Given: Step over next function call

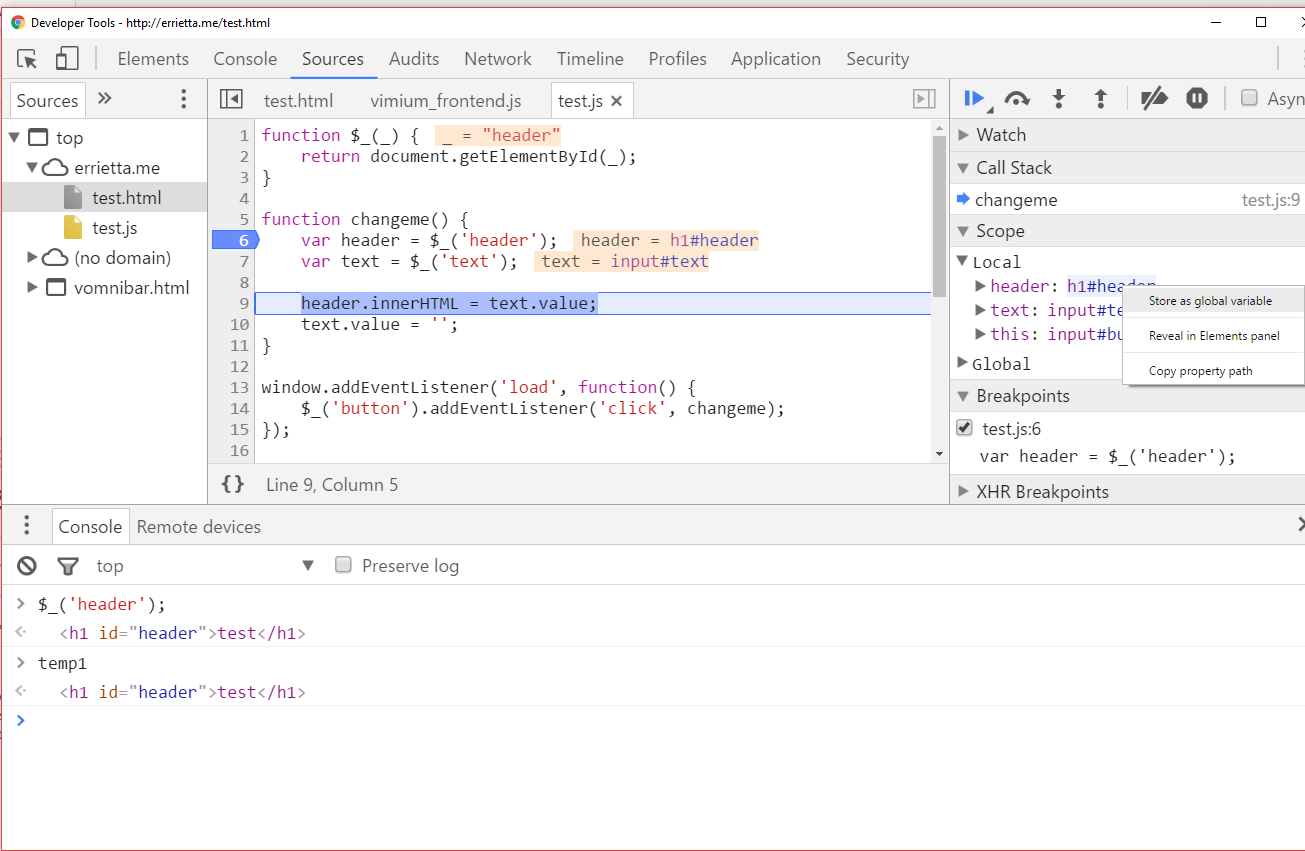Looking at the screenshot, I should [1017, 98].
